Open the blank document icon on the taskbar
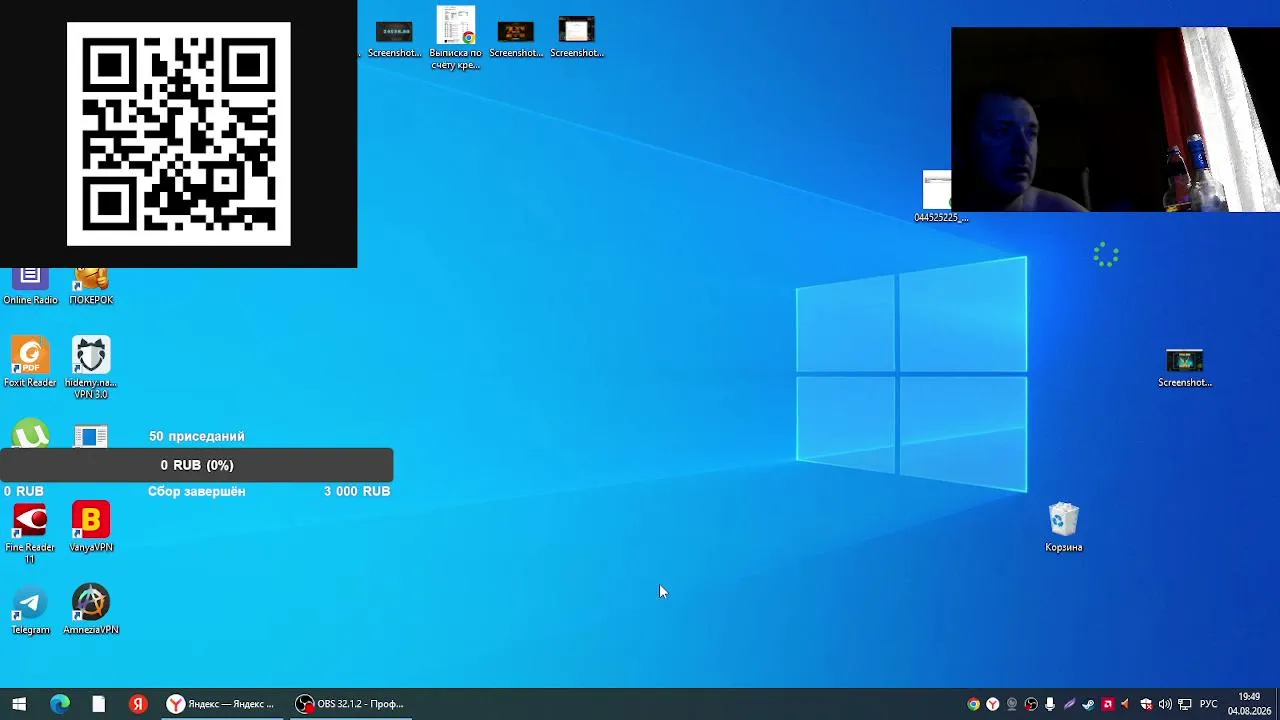This screenshot has height=720, width=1280. (99, 704)
